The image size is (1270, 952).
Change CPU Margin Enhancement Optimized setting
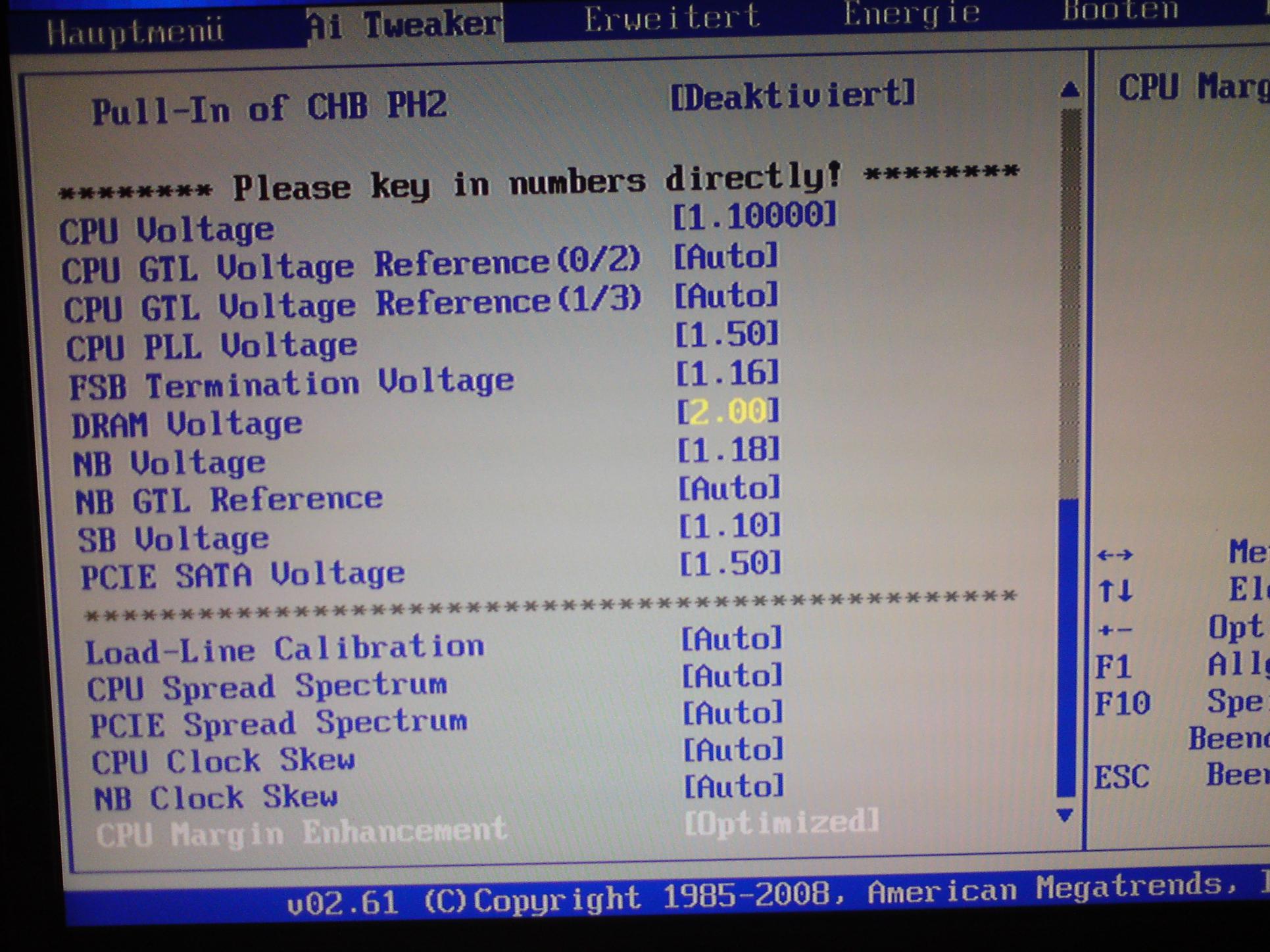[x=781, y=822]
